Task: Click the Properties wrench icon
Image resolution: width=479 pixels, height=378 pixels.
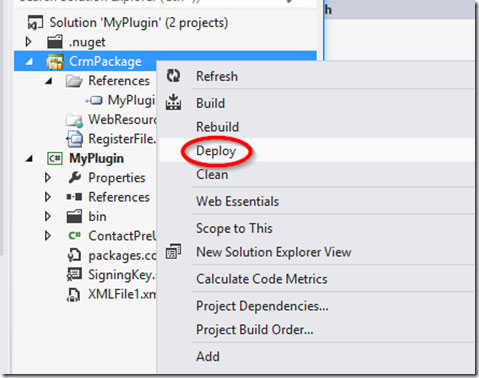Action: (x=75, y=178)
